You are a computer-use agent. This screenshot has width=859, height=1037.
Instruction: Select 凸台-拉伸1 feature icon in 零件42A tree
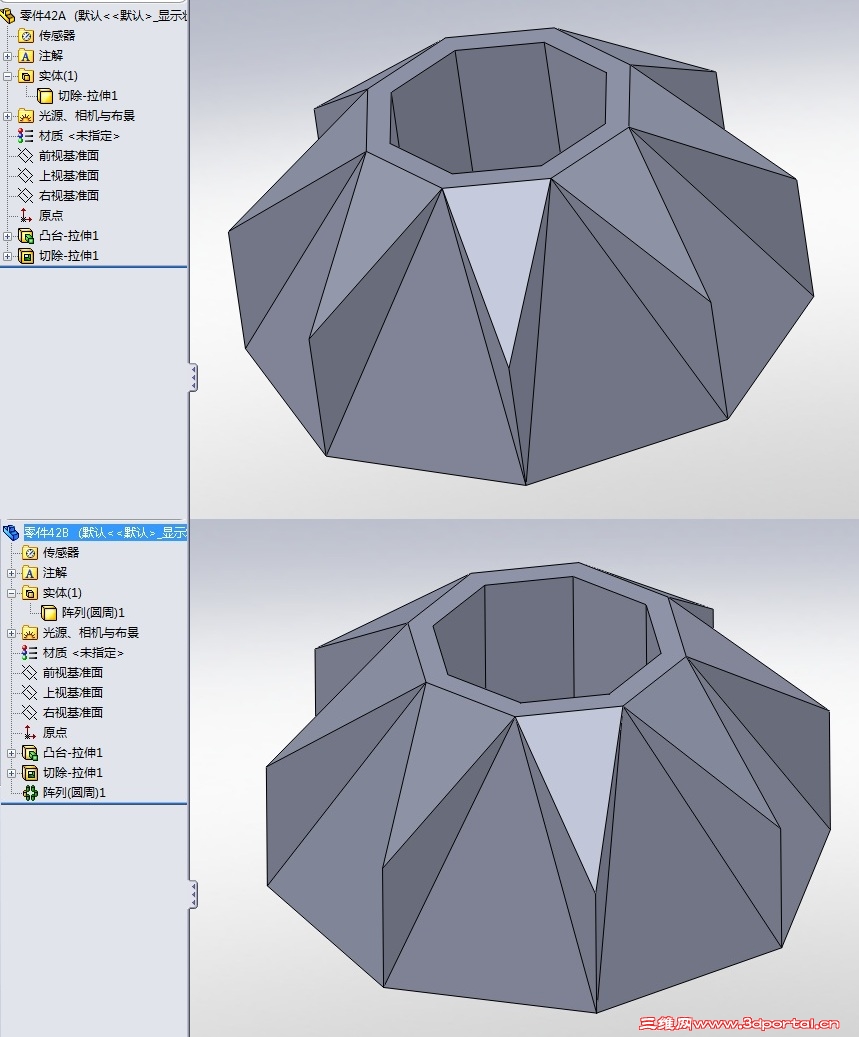click(x=26, y=236)
